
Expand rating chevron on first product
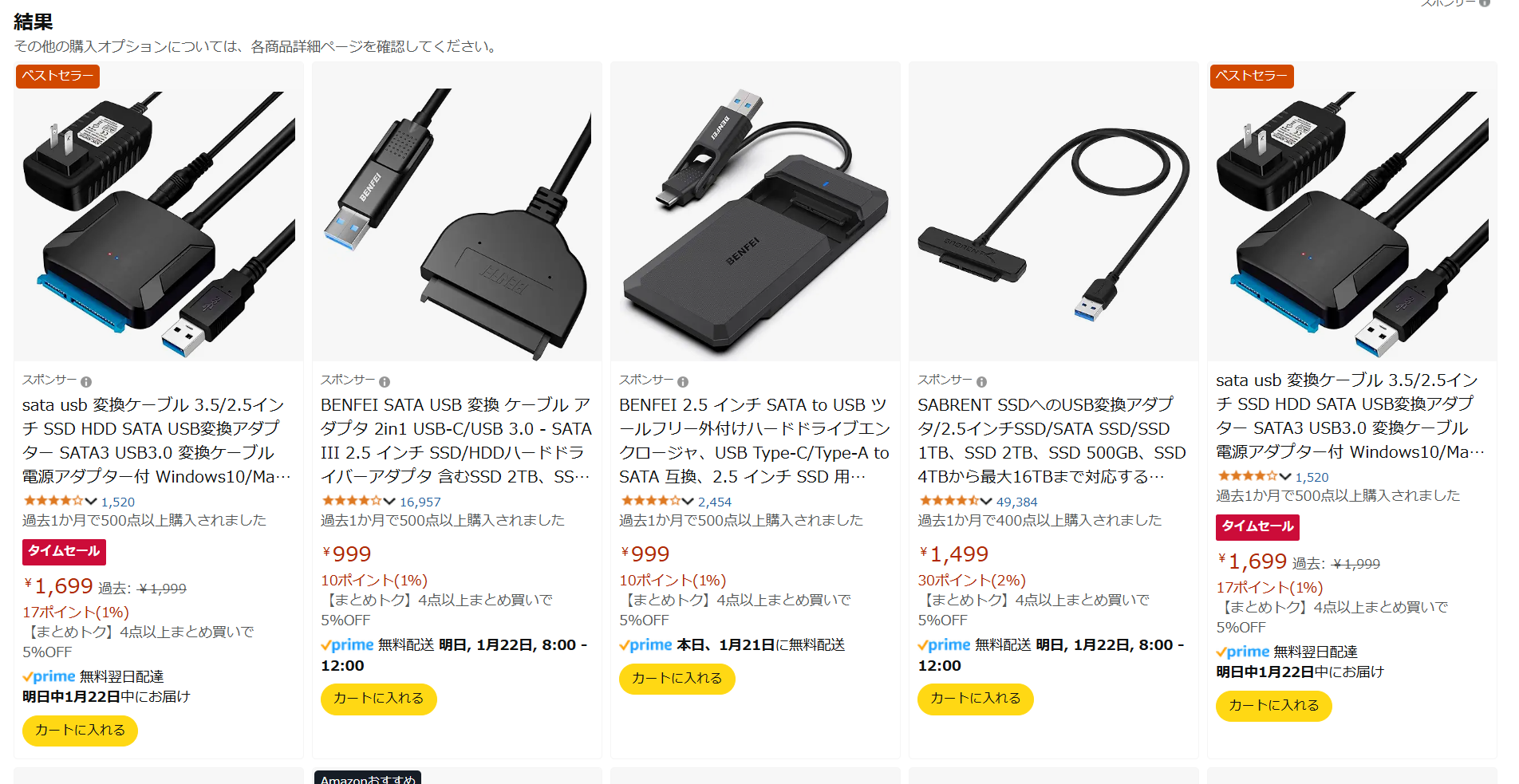tap(91, 502)
